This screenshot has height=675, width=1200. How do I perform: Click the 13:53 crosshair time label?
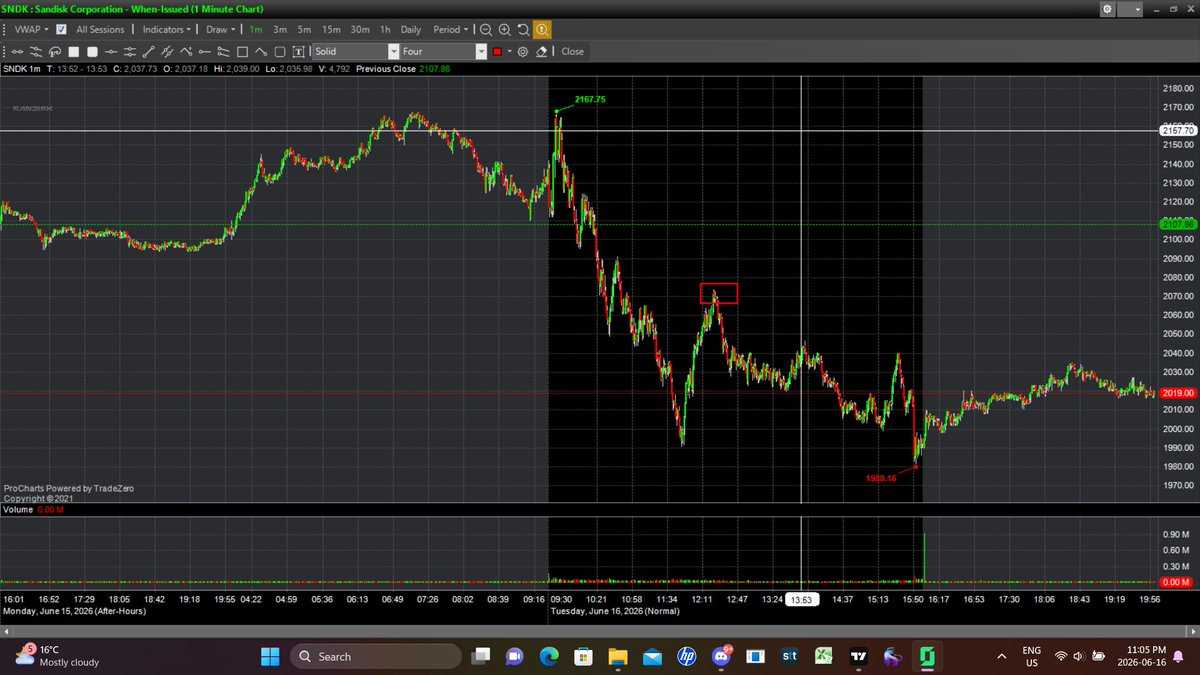point(802,600)
